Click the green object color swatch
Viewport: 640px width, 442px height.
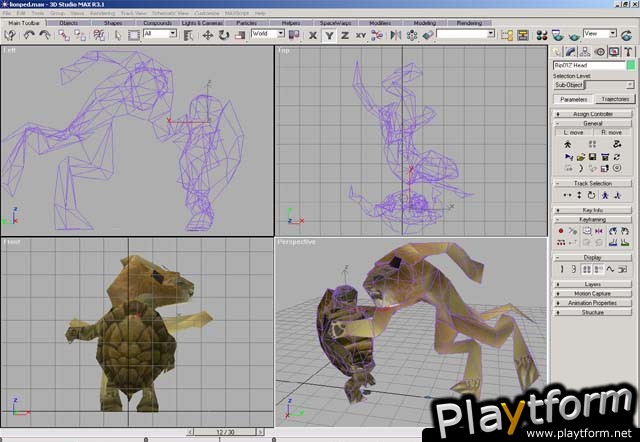pos(631,65)
